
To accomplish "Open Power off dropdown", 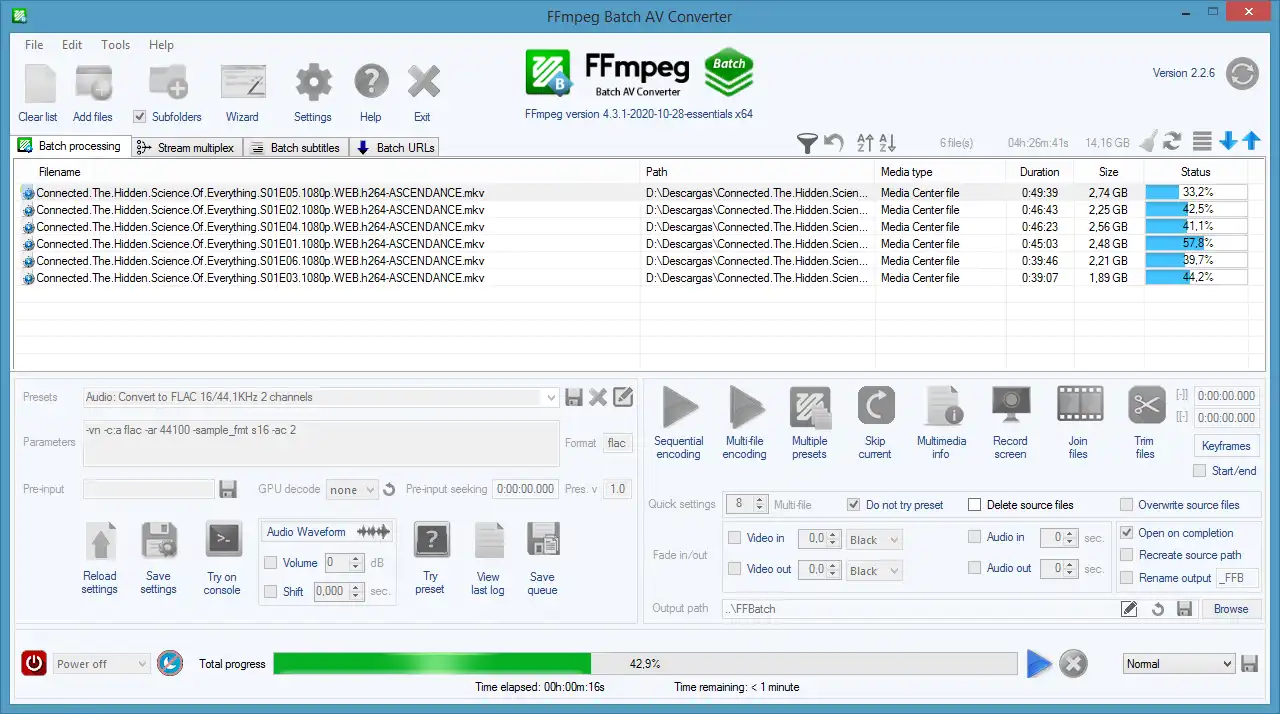I will click(x=101, y=664).
